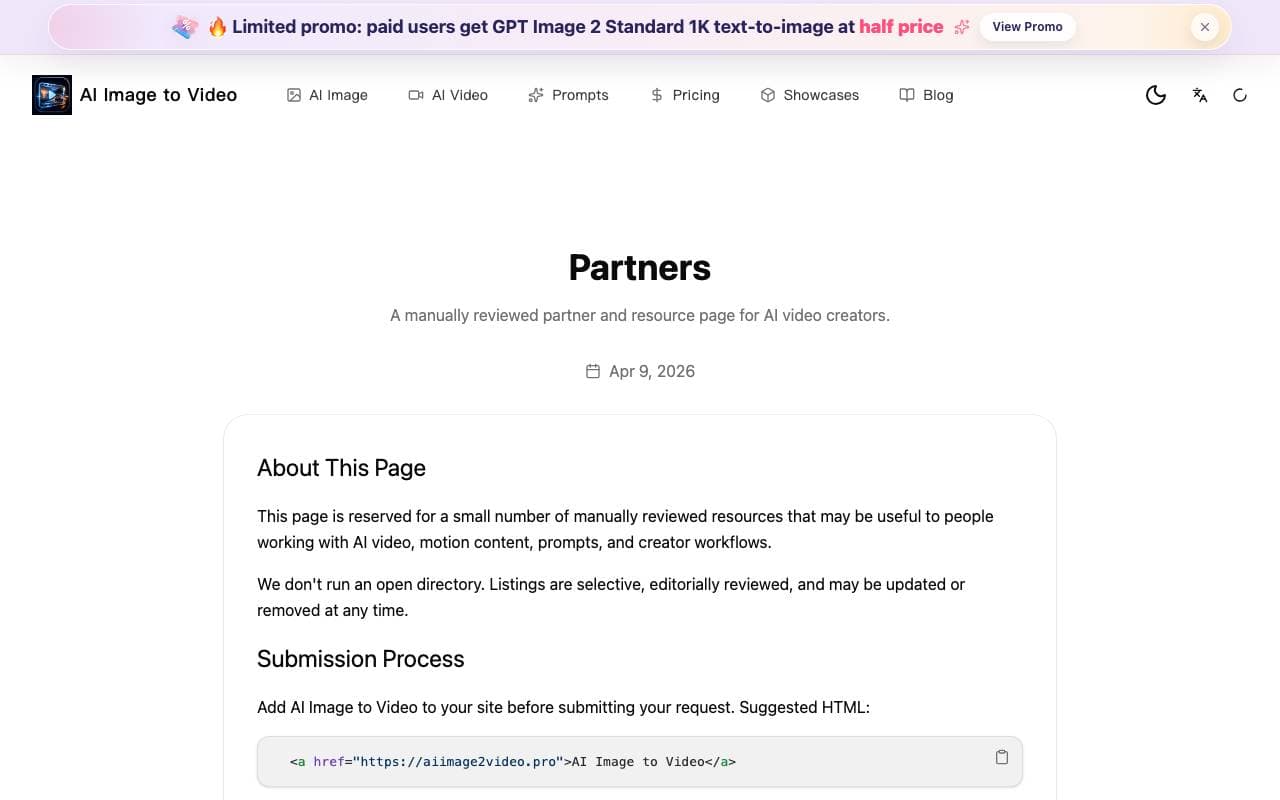The image size is (1280, 800).
Task: Click the calendar icon beside Apr 9, 2026
Action: [x=593, y=371]
